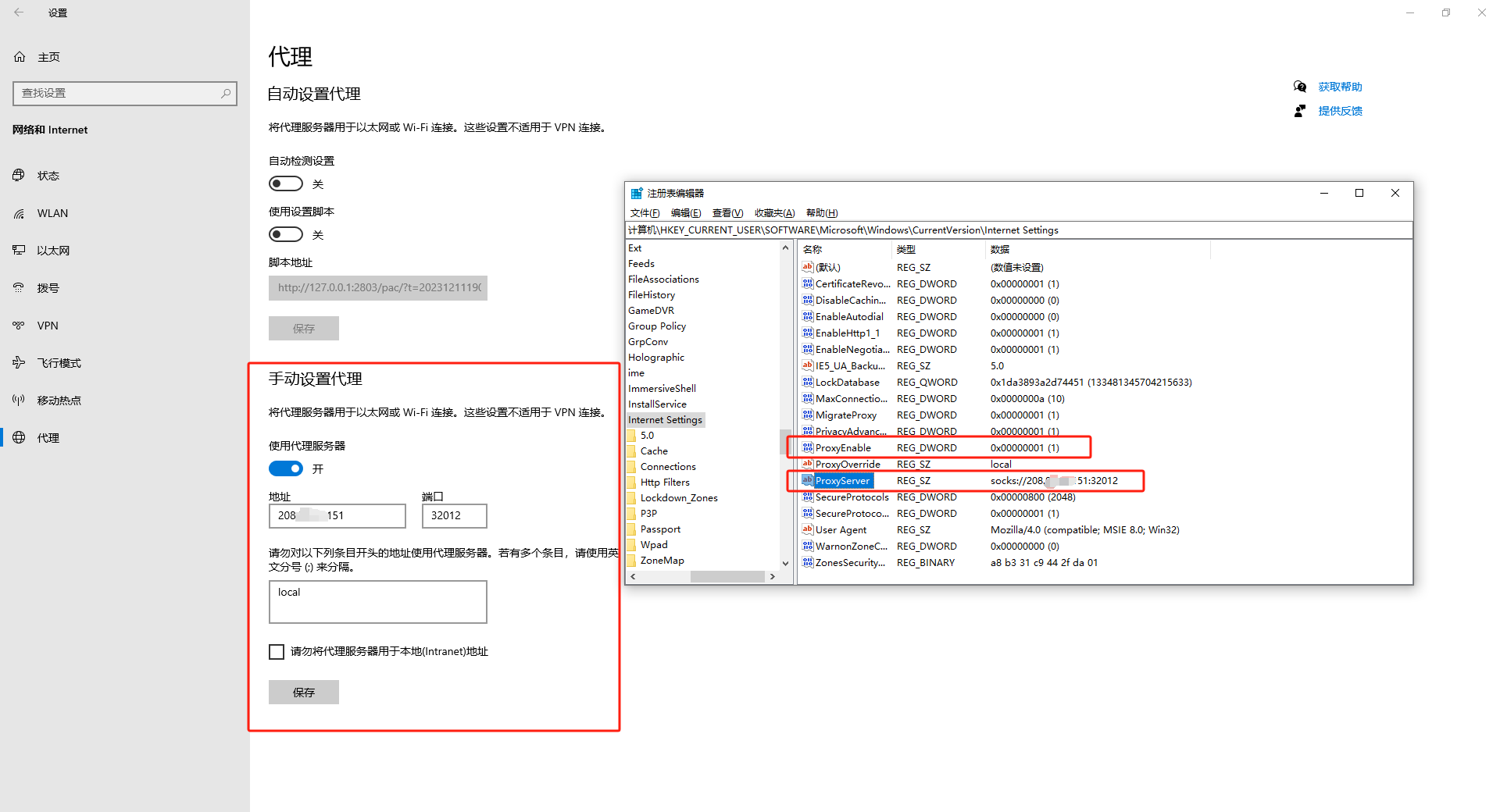Check the don't use proxy for intranet box

tap(277, 652)
